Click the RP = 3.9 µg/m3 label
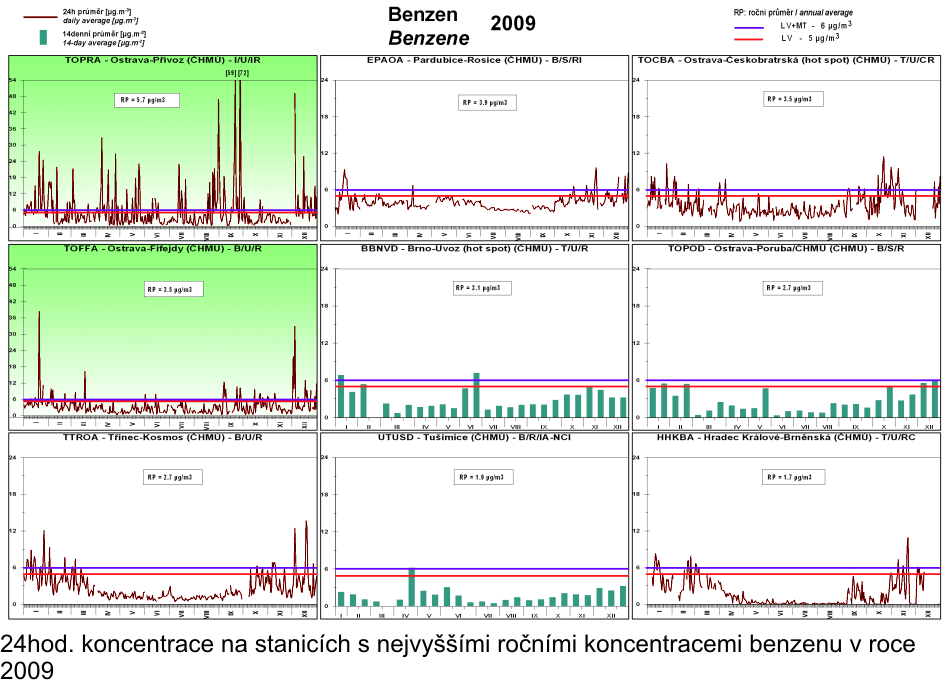Image resolution: width=950 pixels, height=691 pixels. (485, 103)
